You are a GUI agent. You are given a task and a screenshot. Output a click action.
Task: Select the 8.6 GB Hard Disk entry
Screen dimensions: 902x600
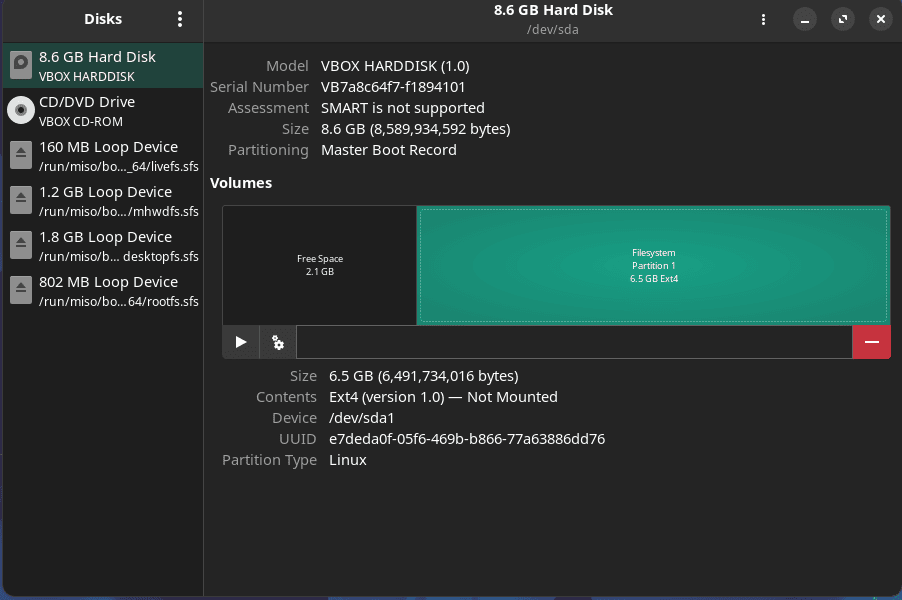click(108, 65)
